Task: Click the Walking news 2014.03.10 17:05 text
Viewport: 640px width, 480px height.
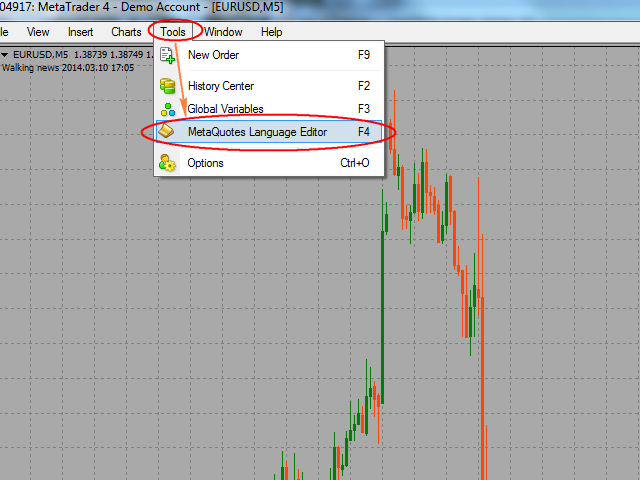Action: 68,68
